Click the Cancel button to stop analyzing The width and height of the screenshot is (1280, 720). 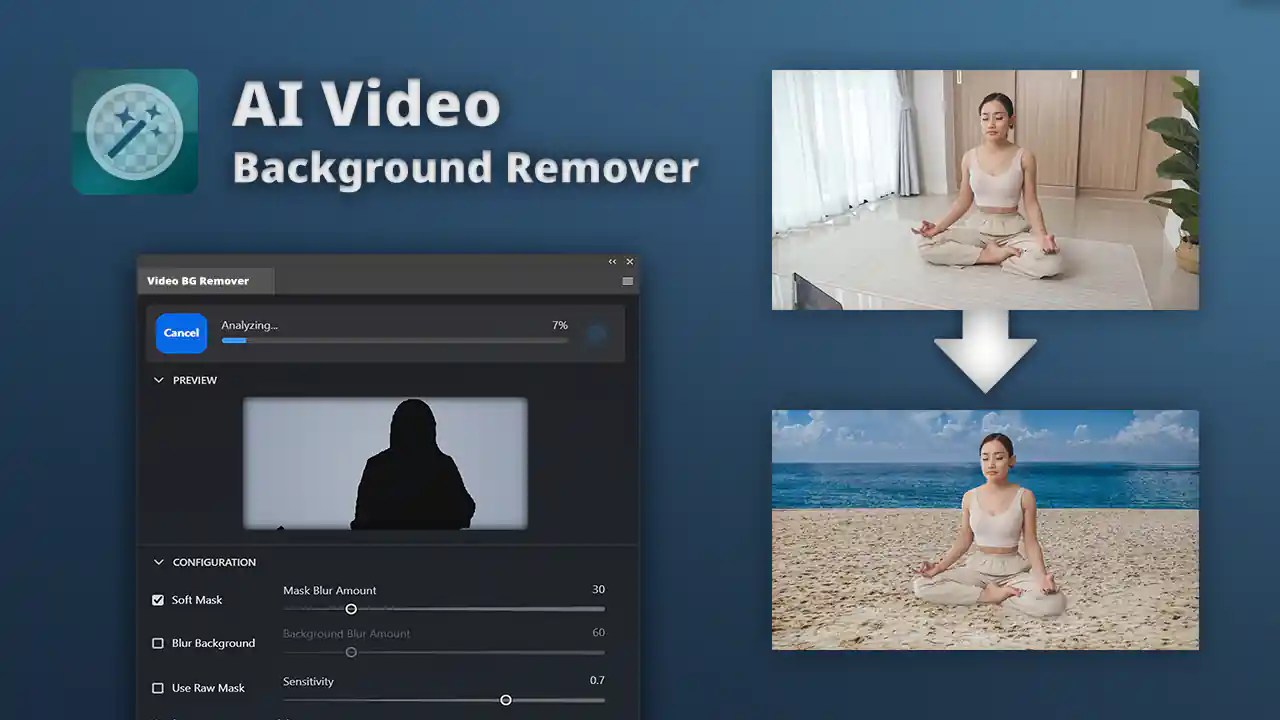[181, 333]
